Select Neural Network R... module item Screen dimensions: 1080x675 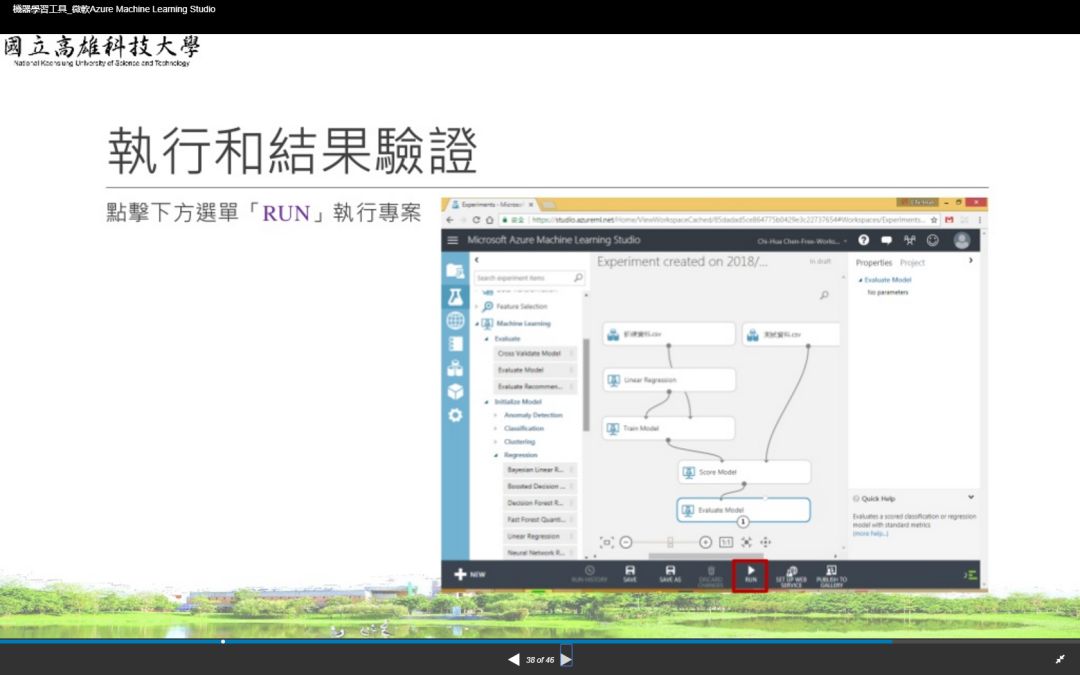click(539, 552)
